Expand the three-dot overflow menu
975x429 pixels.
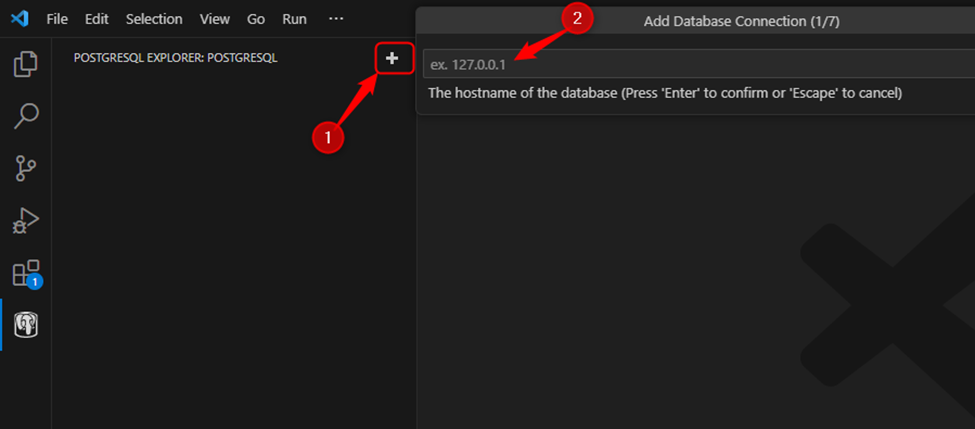[x=336, y=19]
